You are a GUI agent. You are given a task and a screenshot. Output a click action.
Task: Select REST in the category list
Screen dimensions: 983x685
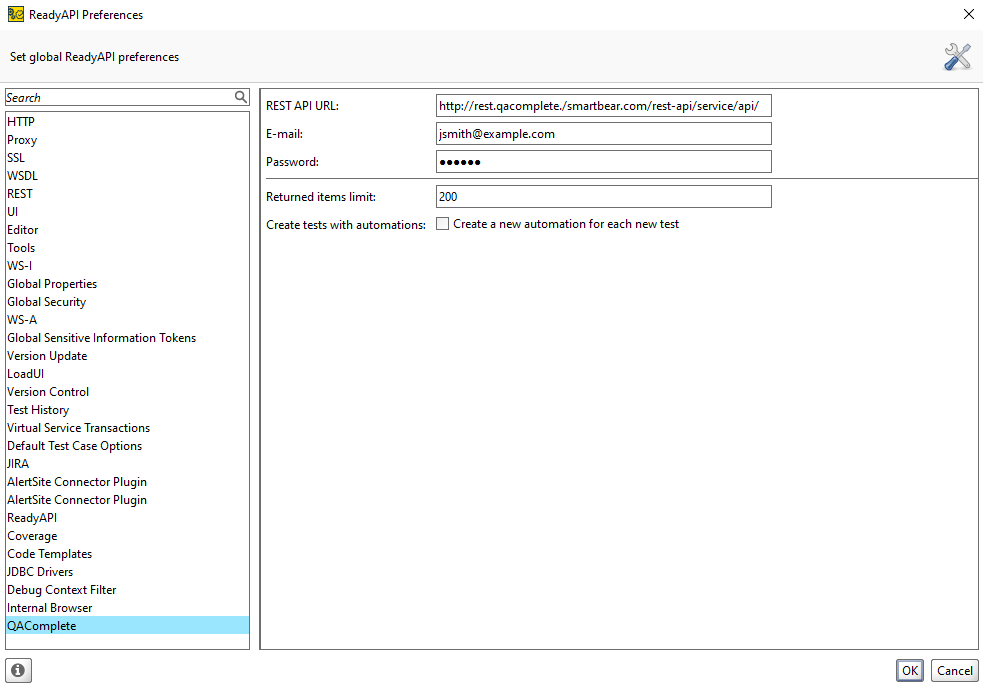pos(127,194)
